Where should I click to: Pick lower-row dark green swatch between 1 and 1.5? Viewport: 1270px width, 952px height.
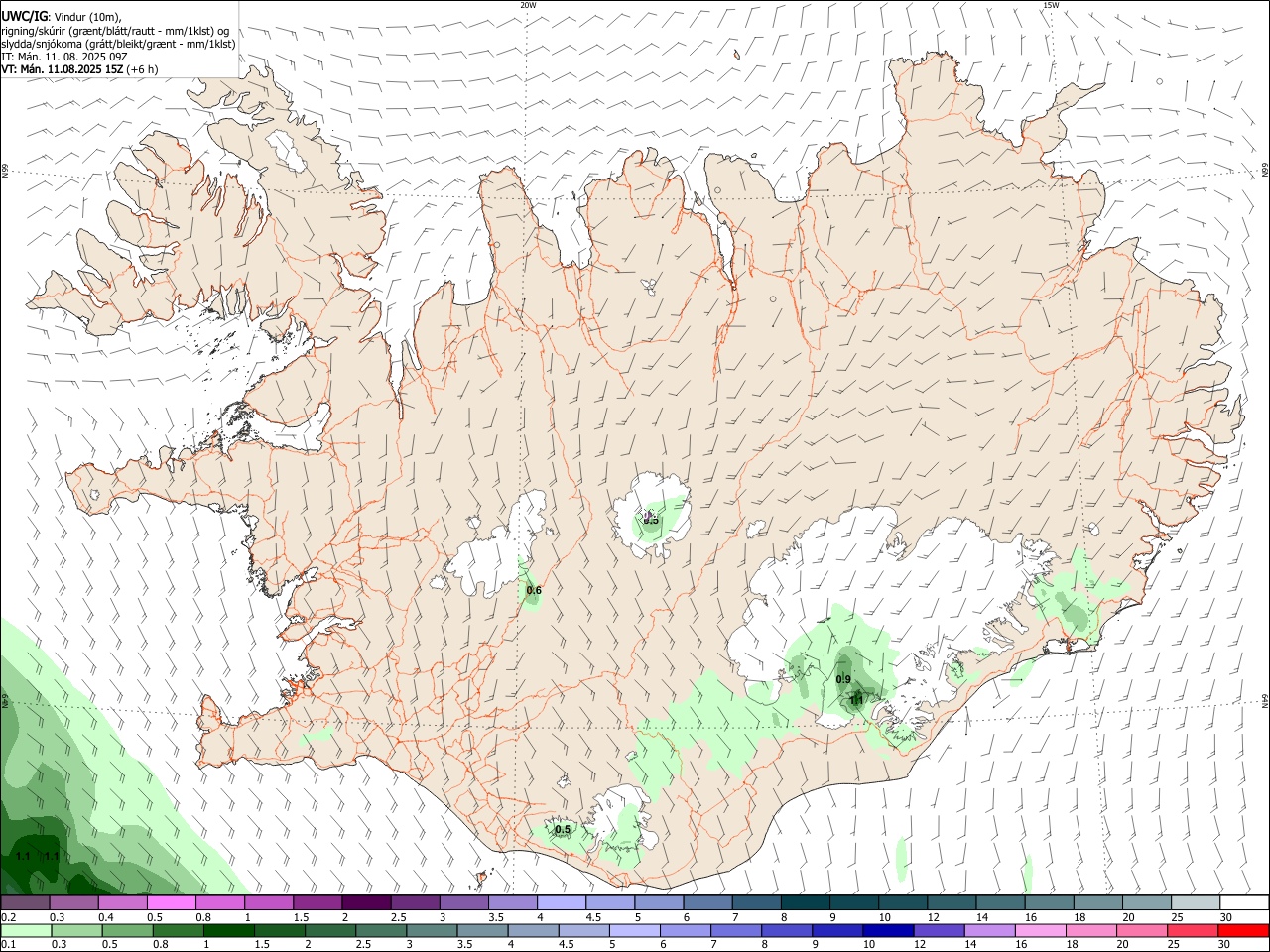[228, 930]
